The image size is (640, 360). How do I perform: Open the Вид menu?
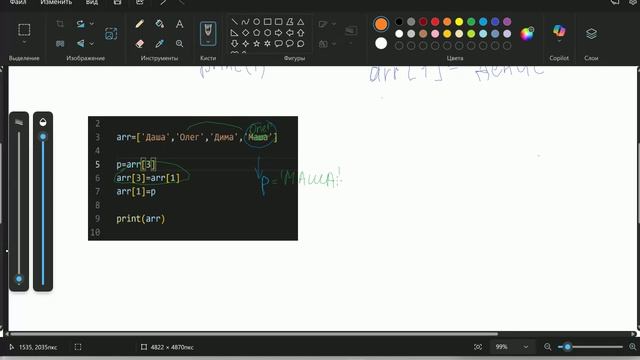click(x=91, y=2)
